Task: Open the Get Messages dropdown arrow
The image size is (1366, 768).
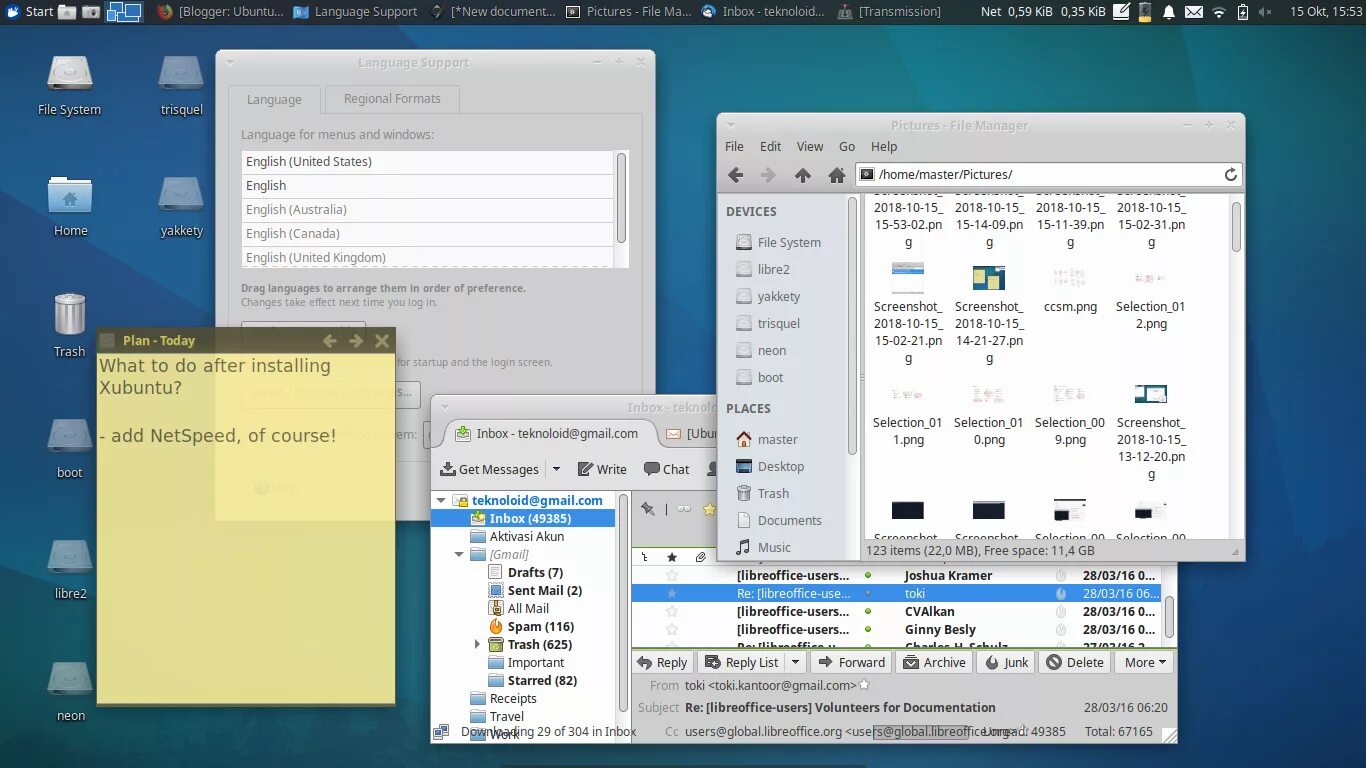Action: tap(556, 469)
